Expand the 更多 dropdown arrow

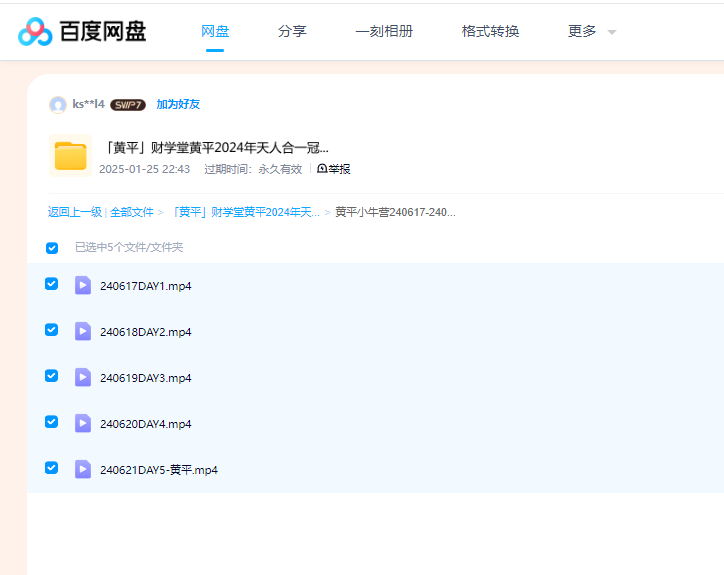coord(612,32)
